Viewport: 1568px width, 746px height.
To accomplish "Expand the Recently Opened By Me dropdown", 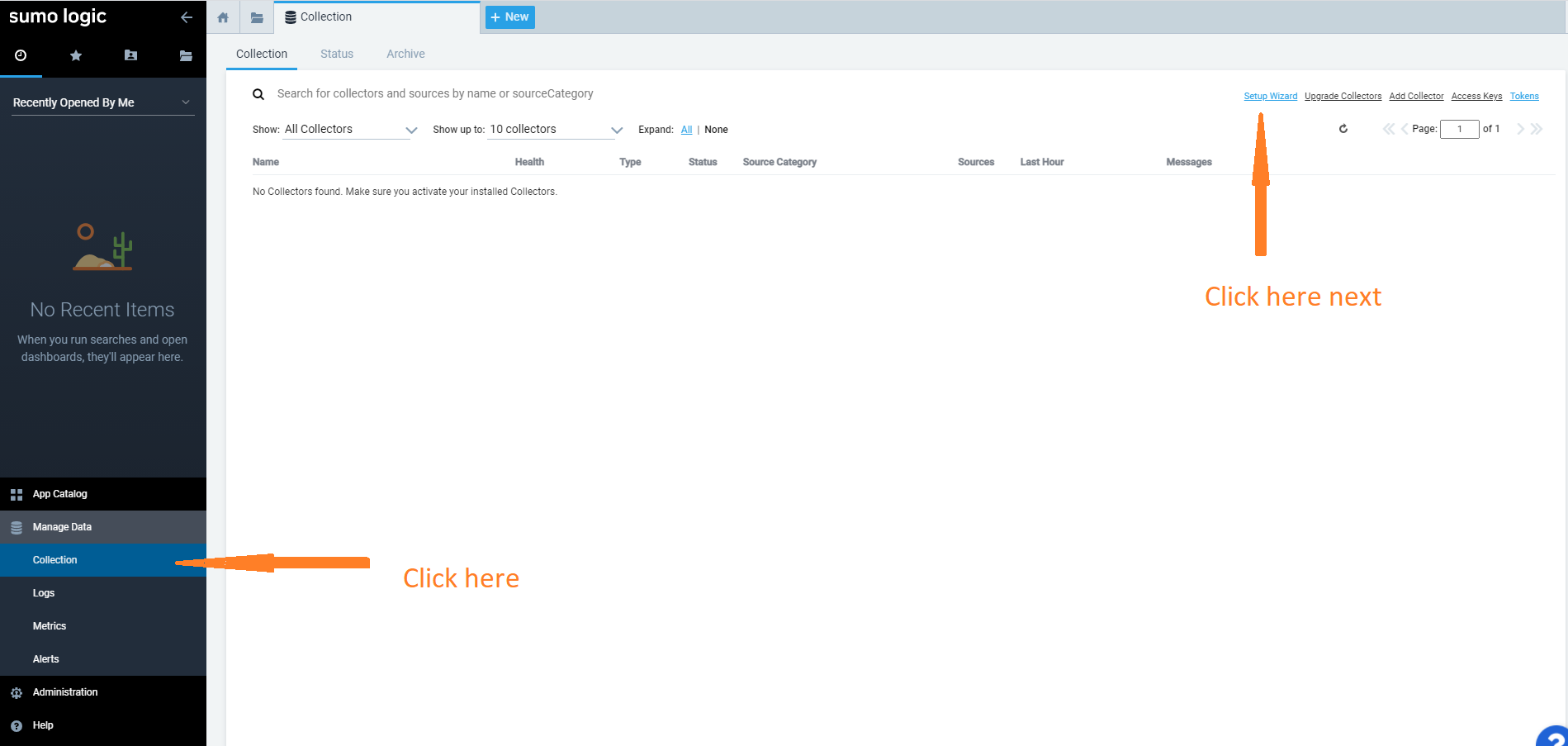I will pyautogui.click(x=102, y=102).
